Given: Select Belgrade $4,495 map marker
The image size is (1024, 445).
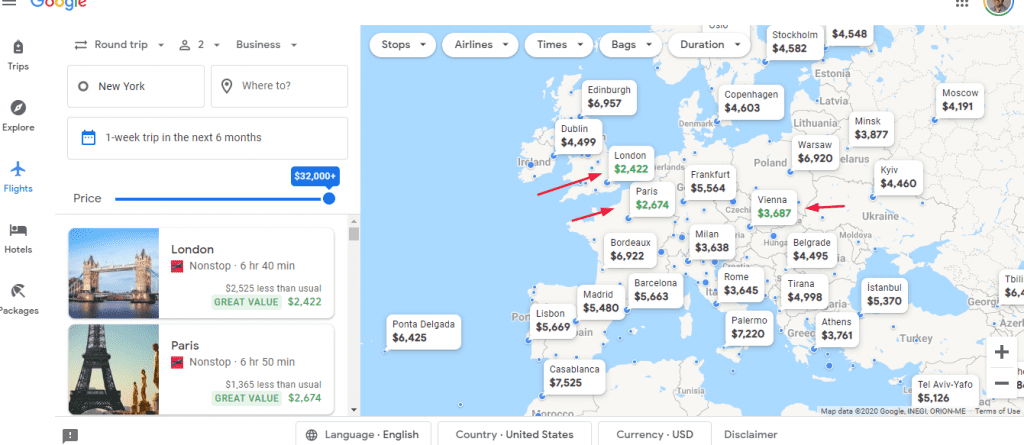Looking at the screenshot, I should [x=811, y=250].
